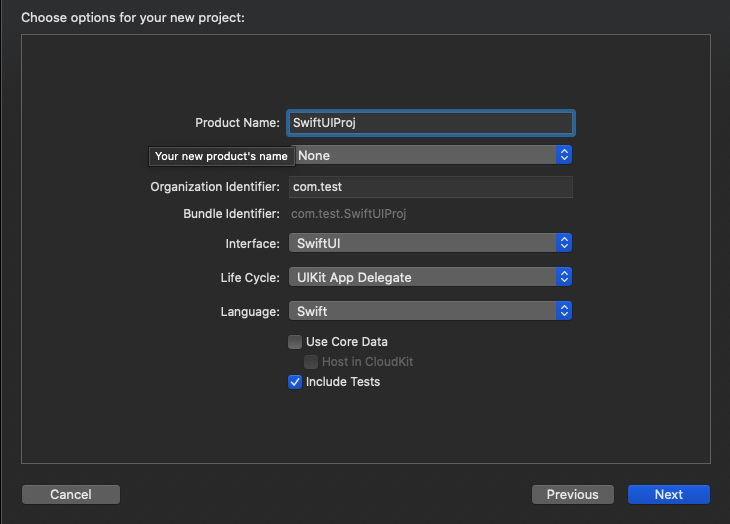
Task: Click the Product Name text field
Action: (x=430, y=122)
